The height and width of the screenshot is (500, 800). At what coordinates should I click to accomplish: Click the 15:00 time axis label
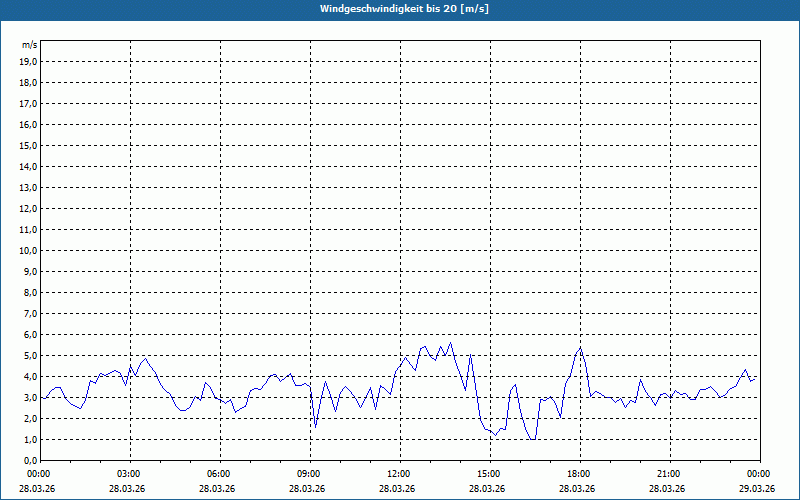(x=489, y=474)
